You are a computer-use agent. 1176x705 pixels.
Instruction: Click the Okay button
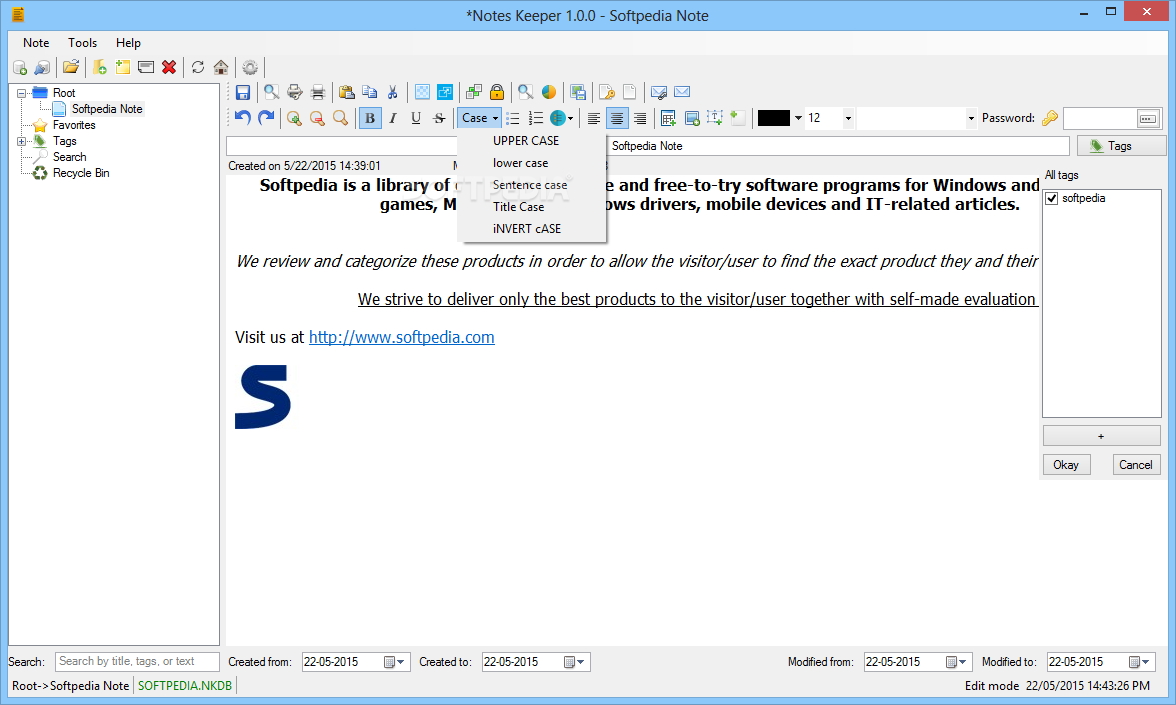(1066, 465)
